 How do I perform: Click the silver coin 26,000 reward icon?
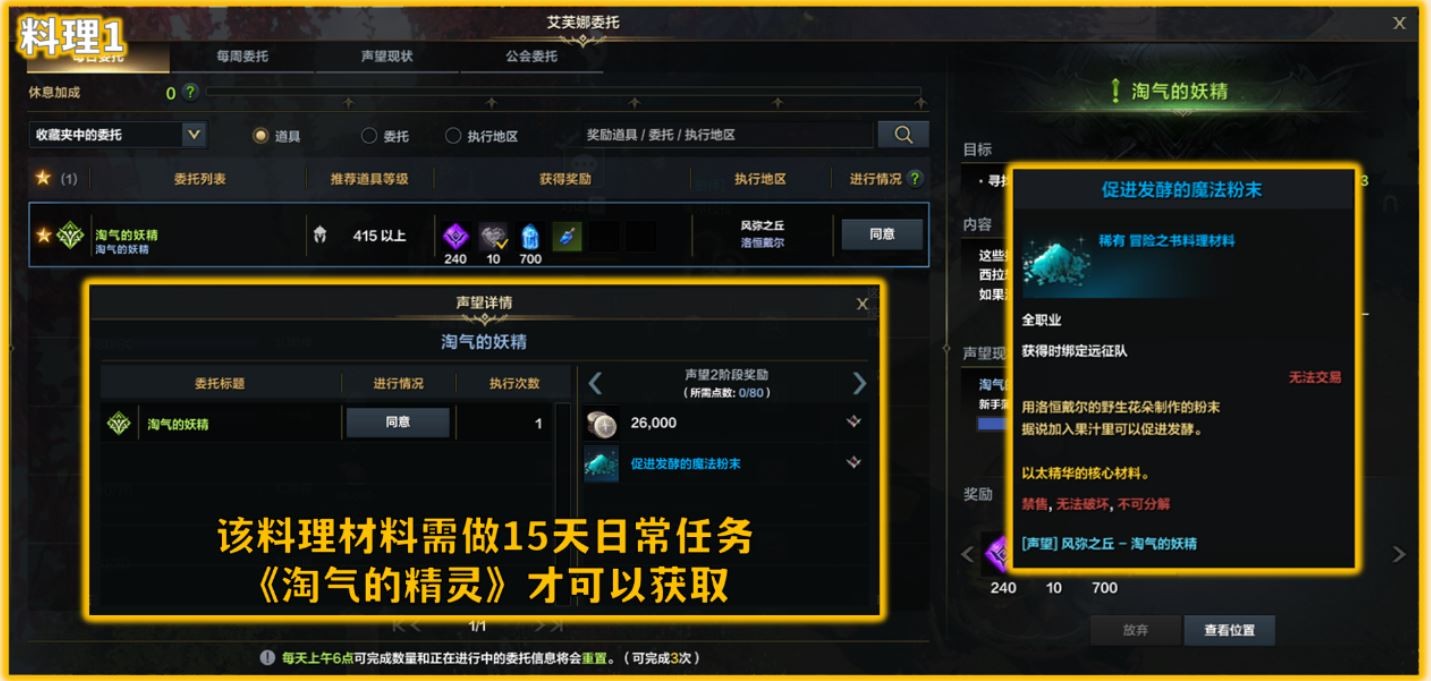pos(602,423)
